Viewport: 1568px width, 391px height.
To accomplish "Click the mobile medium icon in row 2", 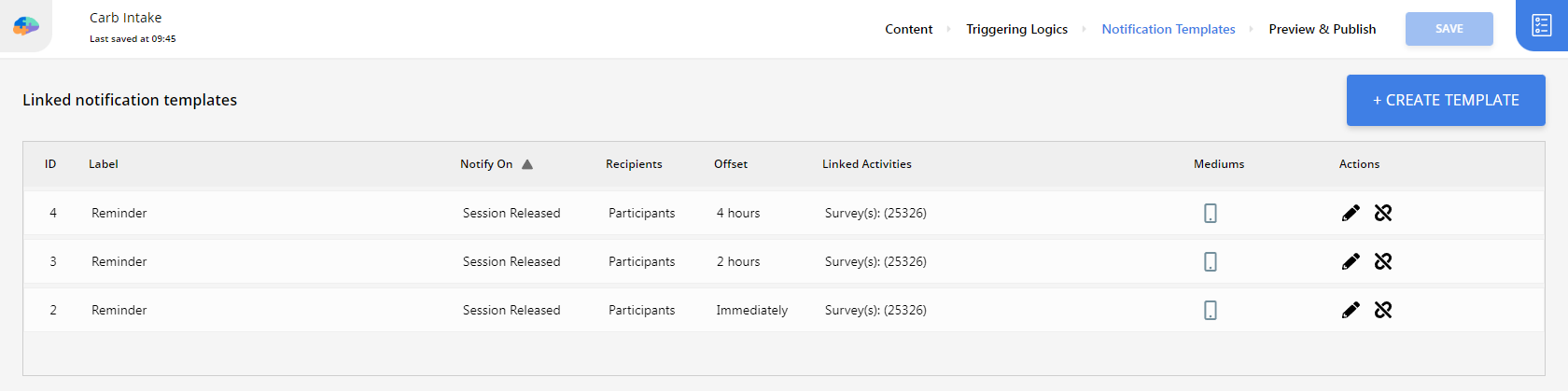I will click(1211, 311).
